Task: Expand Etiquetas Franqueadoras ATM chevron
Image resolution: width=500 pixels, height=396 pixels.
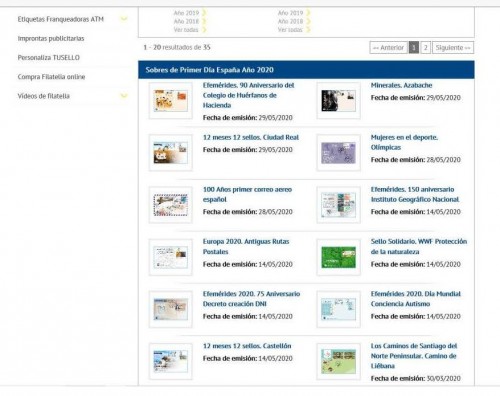Action: click(124, 19)
